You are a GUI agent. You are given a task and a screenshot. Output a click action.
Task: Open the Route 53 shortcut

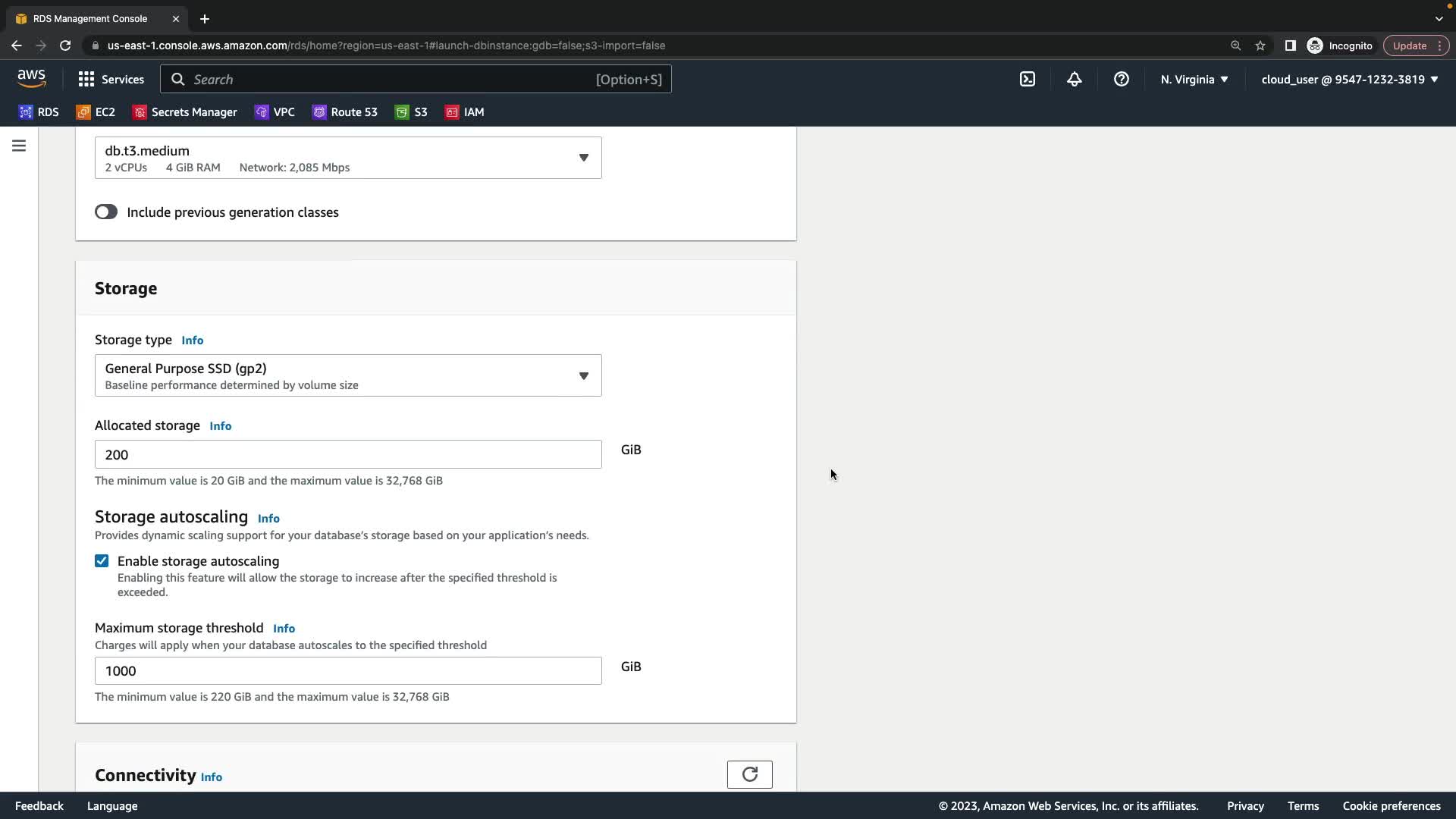coord(345,112)
